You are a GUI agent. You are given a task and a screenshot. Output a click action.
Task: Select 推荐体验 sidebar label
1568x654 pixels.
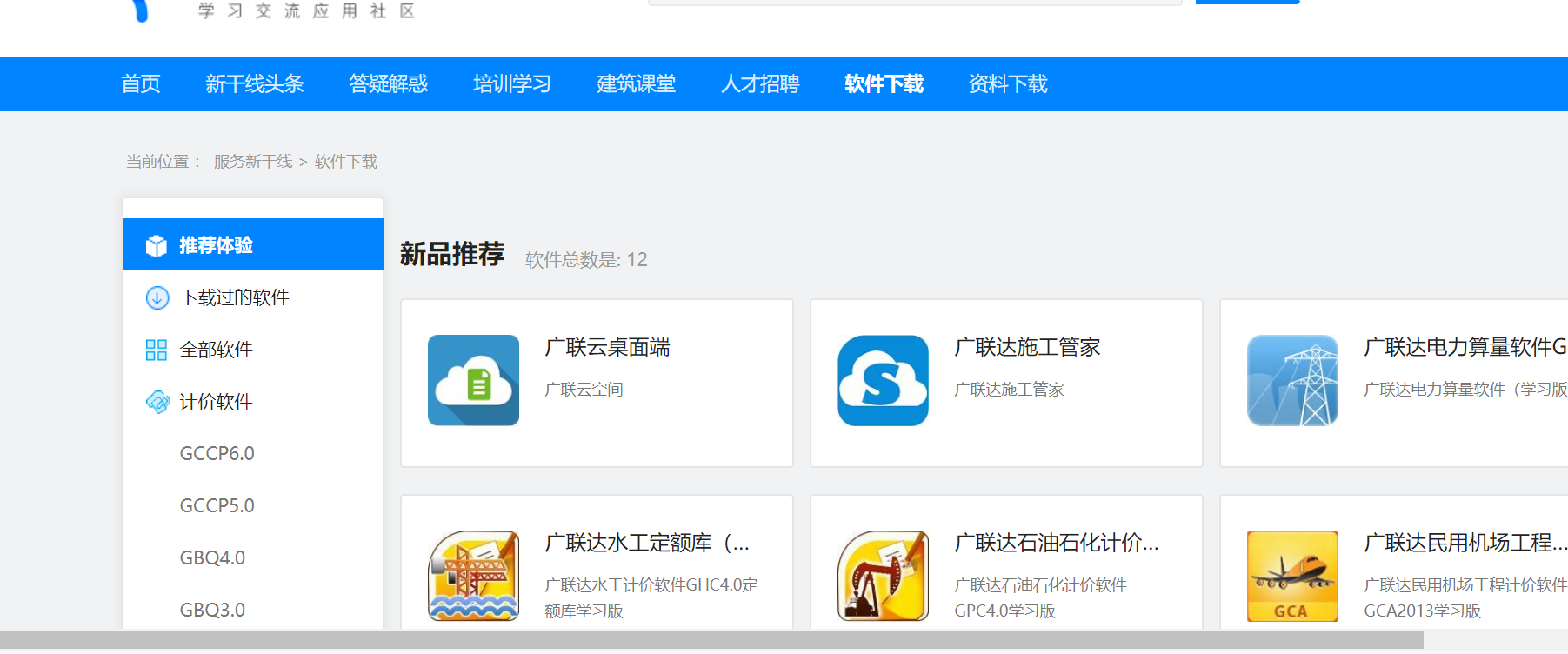(217, 245)
